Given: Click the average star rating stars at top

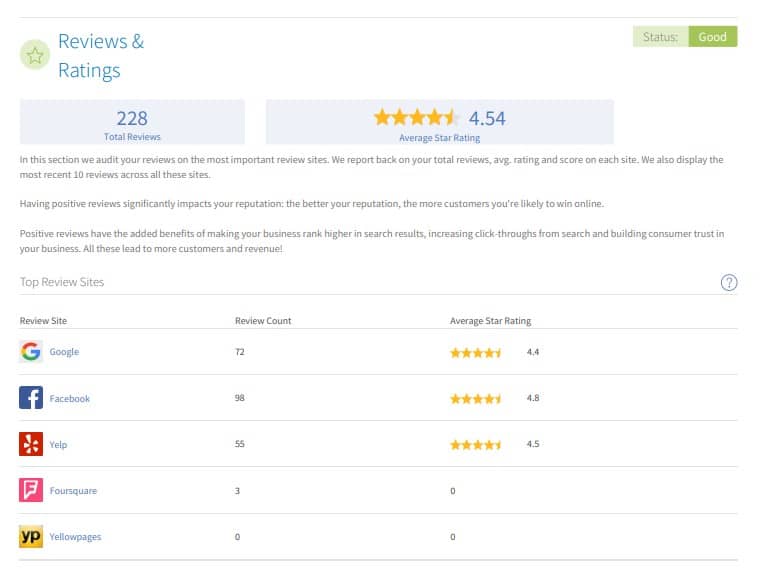Looking at the screenshot, I should click(x=417, y=118).
